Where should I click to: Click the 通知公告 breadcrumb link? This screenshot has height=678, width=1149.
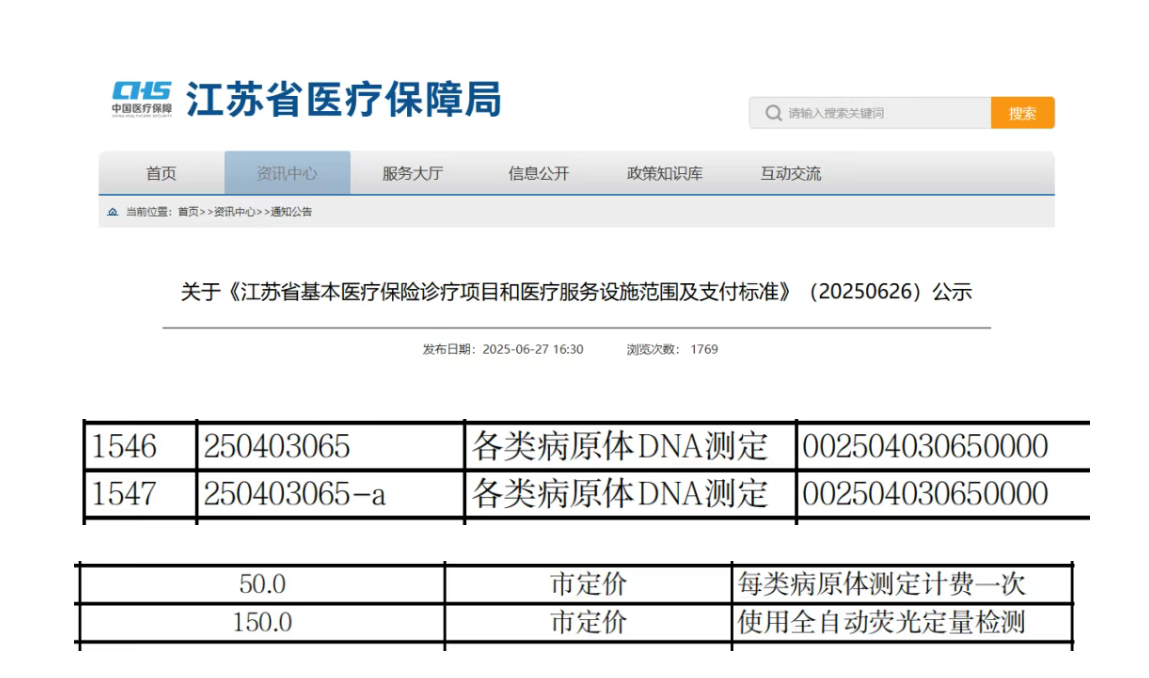[x=291, y=212]
